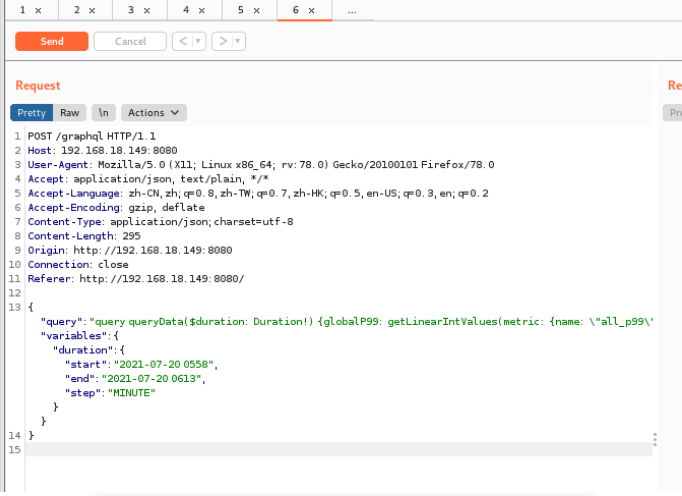Click the 'Connection: close' line
Screen dimensions: 682x496
pos(78,265)
